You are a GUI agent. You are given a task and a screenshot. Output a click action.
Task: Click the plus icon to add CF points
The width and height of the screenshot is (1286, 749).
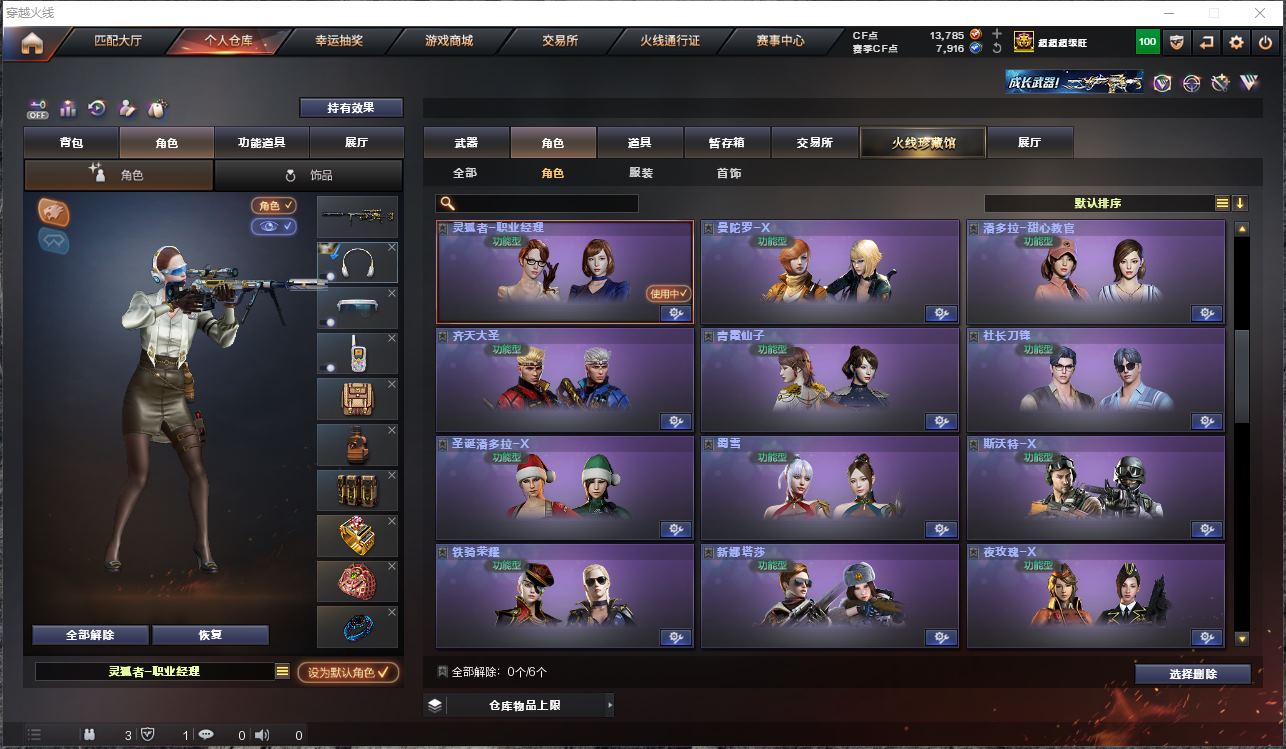pos(996,35)
